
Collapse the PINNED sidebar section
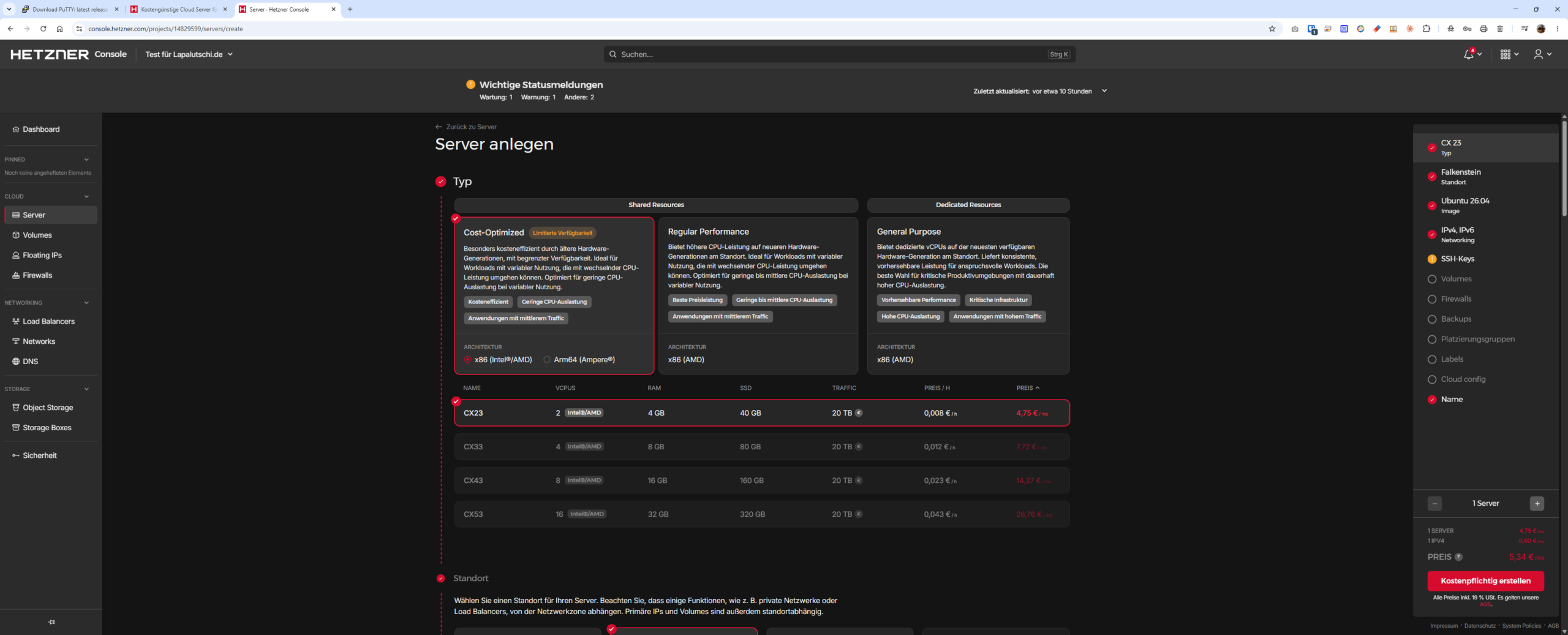point(86,159)
